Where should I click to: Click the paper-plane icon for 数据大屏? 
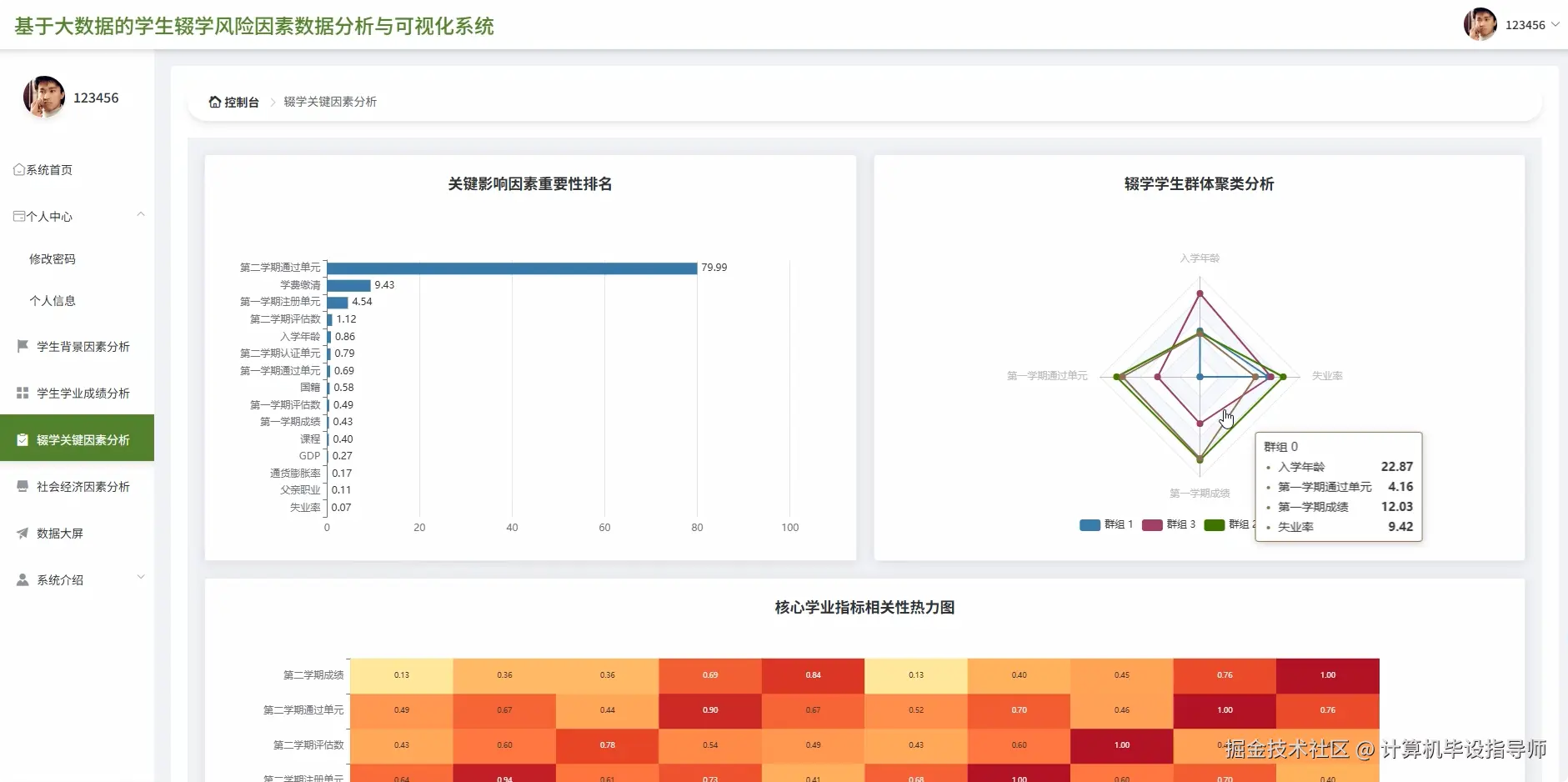(x=23, y=533)
